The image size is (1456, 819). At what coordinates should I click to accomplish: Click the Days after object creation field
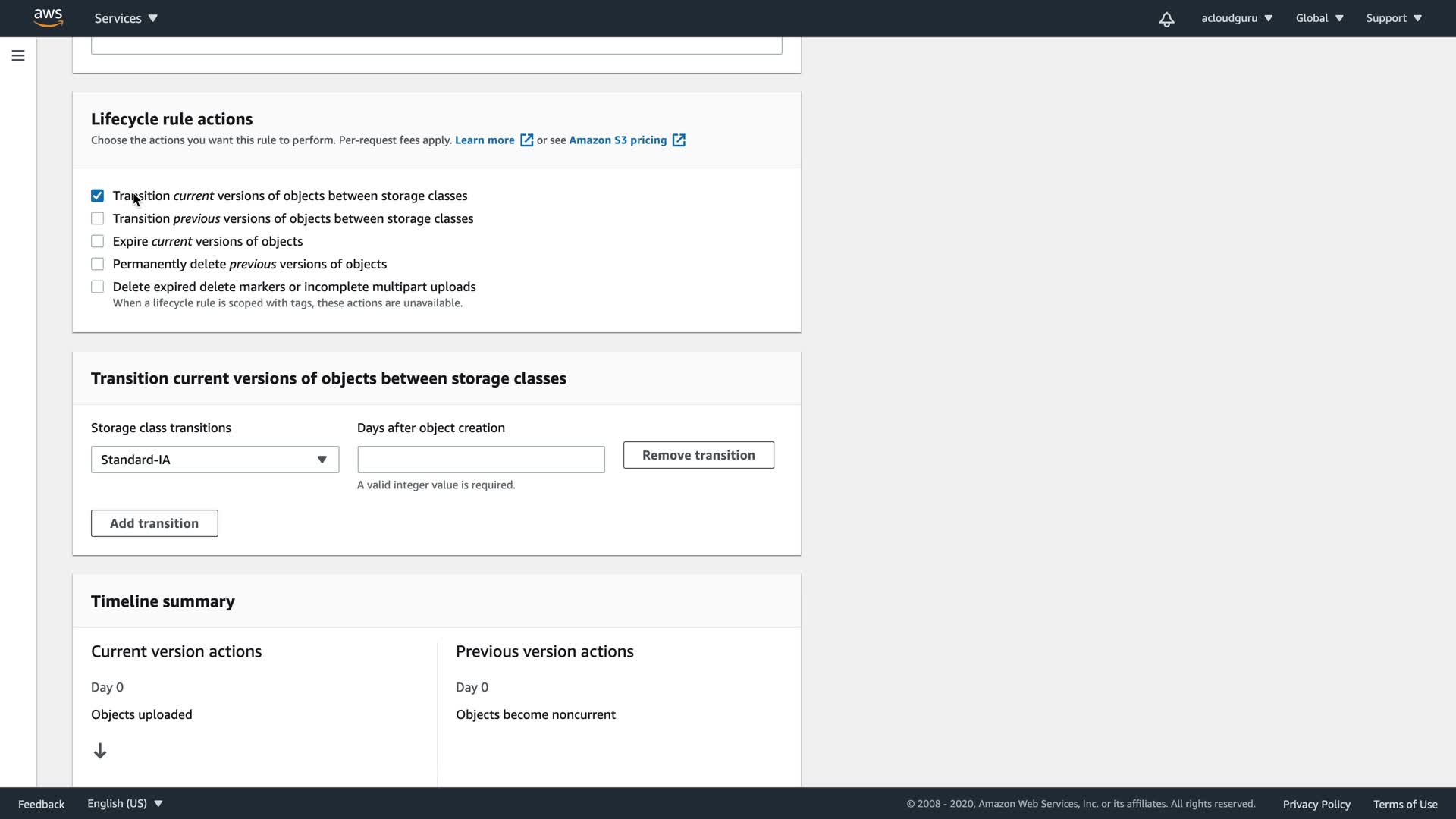[x=481, y=460]
